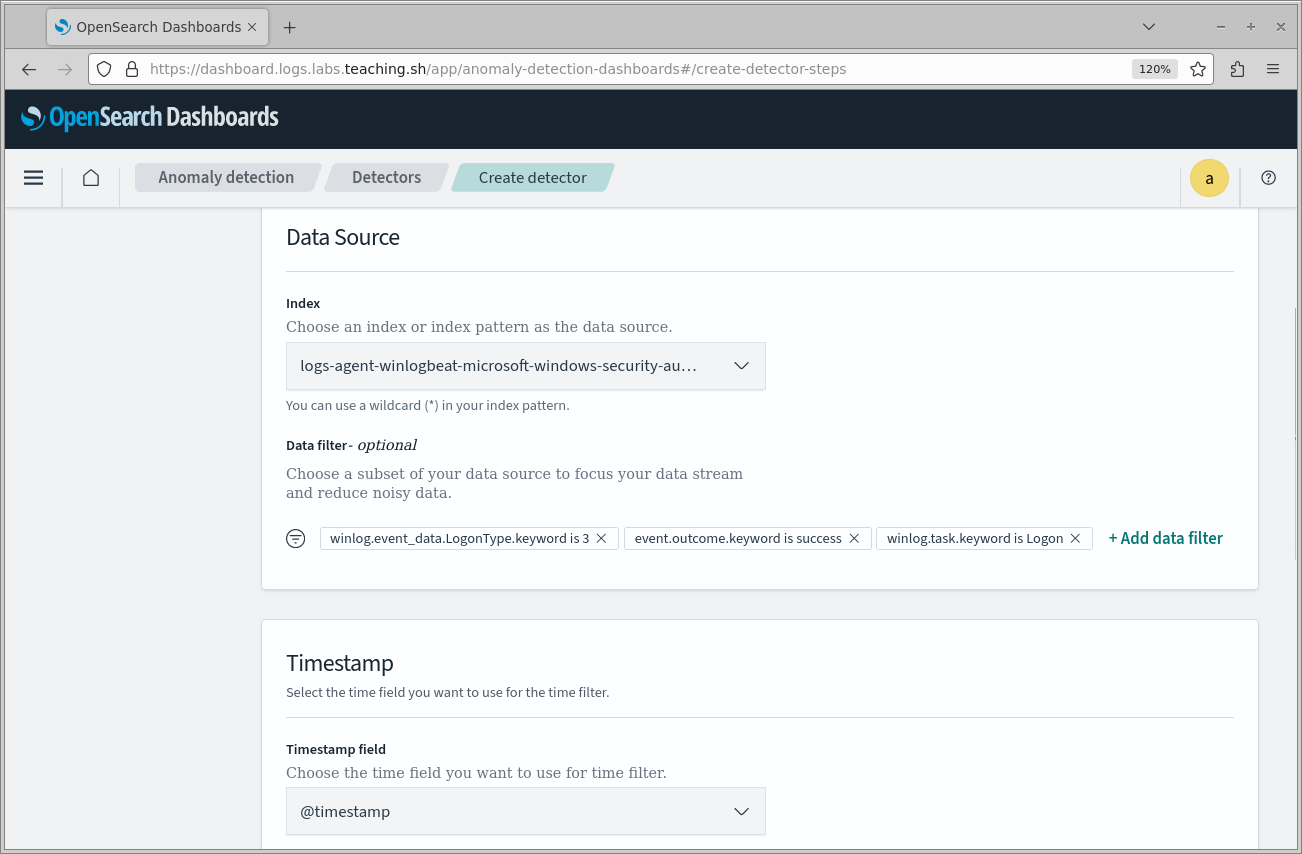Open the list all tabs chevron
The width and height of the screenshot is (1302, 854).
(1149, 27)
